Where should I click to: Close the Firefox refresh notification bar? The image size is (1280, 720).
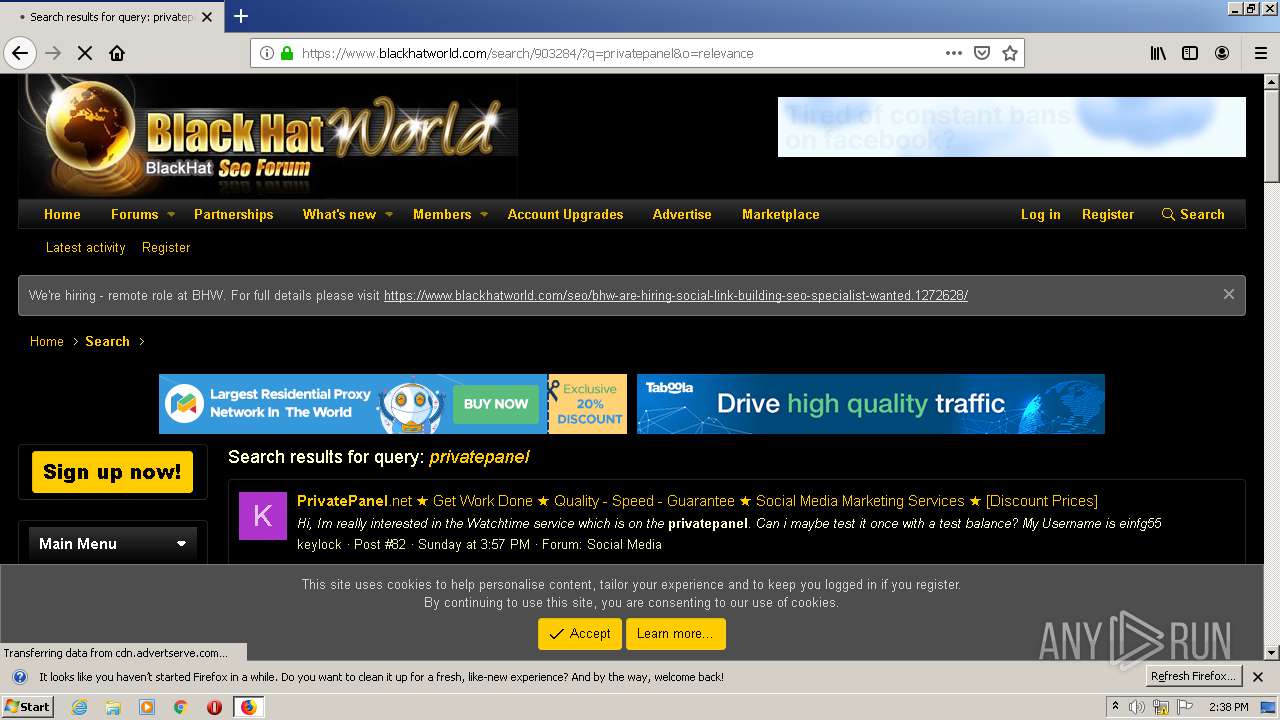pyautogui.click(x=1258, y=677)
